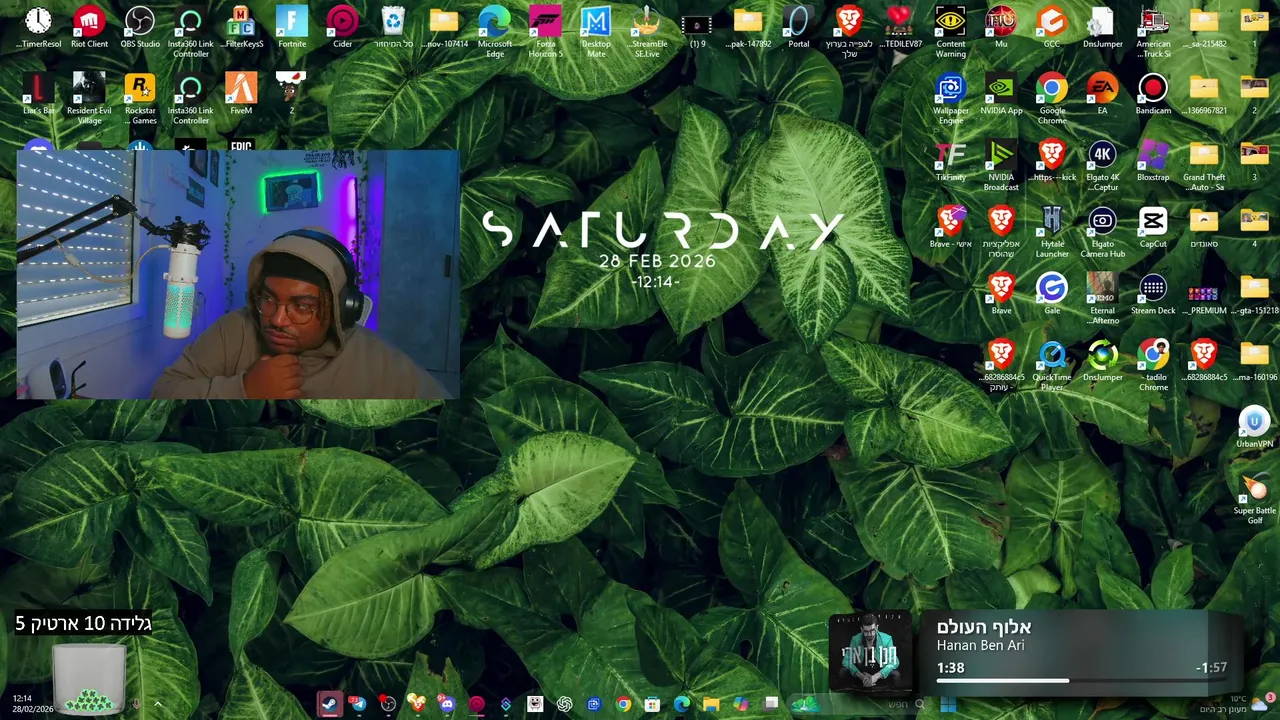Open the Bloxstrap shortcut

coord(1153,161)
